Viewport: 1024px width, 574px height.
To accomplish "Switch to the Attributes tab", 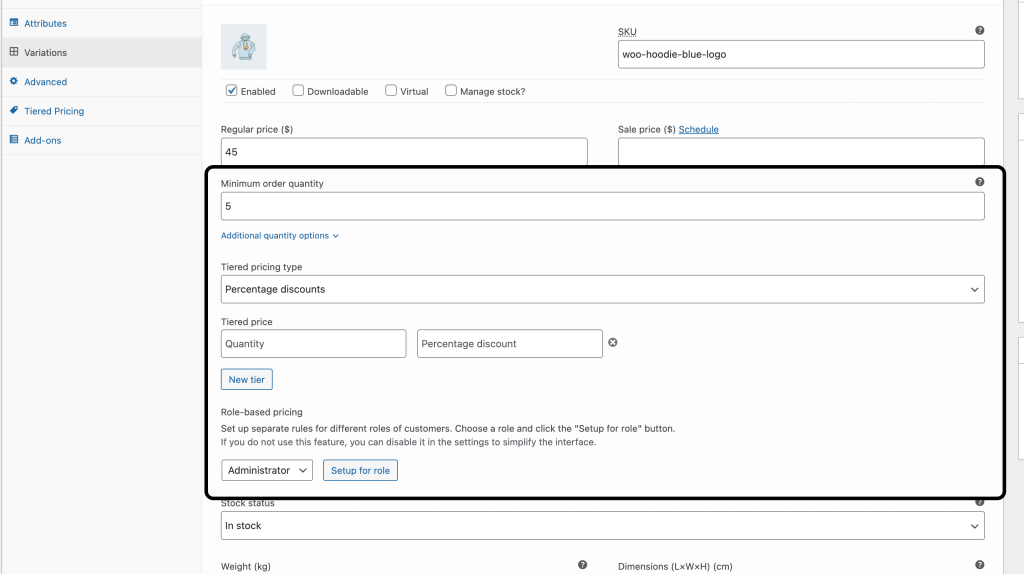I will click(45, 23).
